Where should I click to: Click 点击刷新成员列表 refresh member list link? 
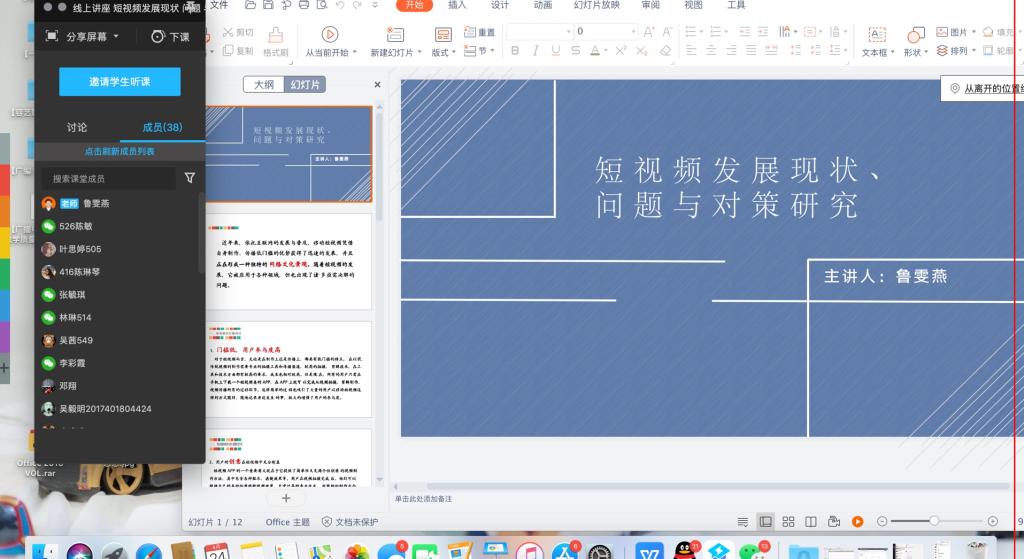point(120,152)
